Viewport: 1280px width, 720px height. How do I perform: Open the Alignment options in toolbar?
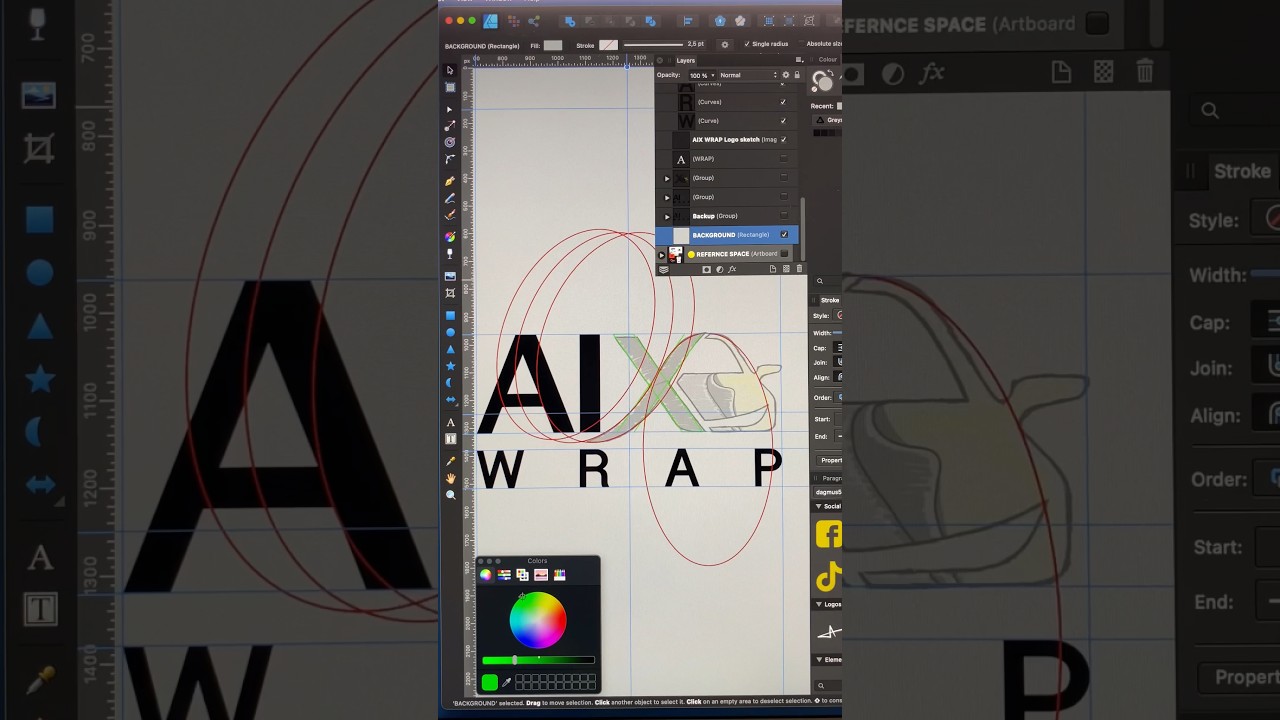click(688, 21)
